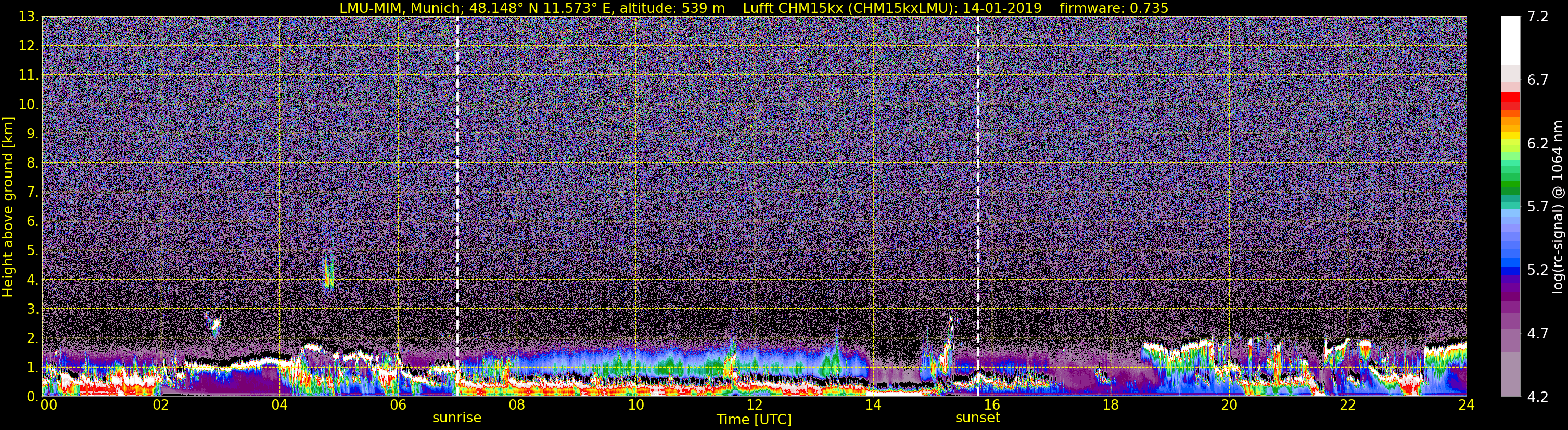Screen dimensions: 1568x430
Task: Click the time tick label '02'
Action: (161, 405)
